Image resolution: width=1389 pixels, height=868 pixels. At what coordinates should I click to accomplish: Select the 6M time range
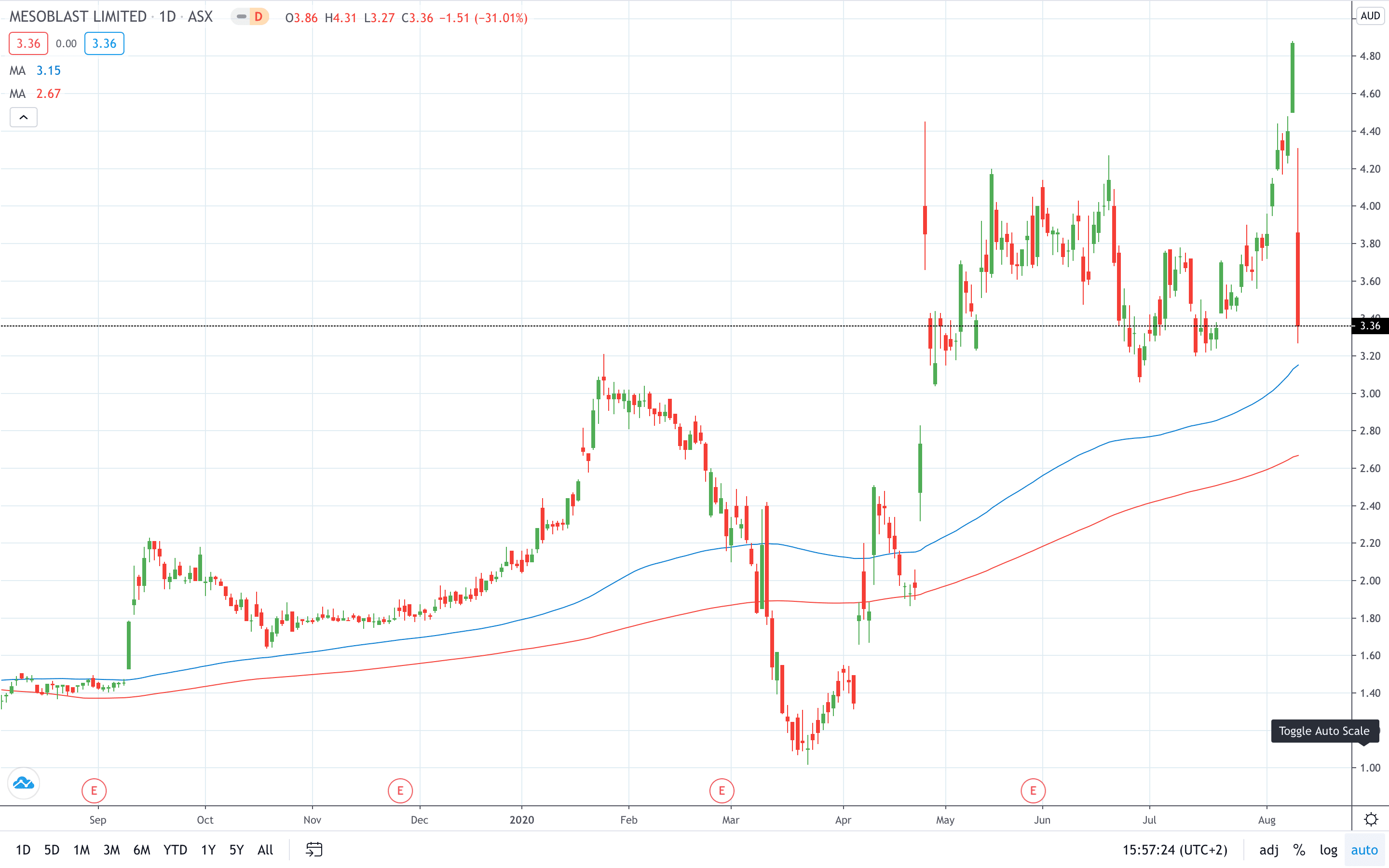[142, 850]
